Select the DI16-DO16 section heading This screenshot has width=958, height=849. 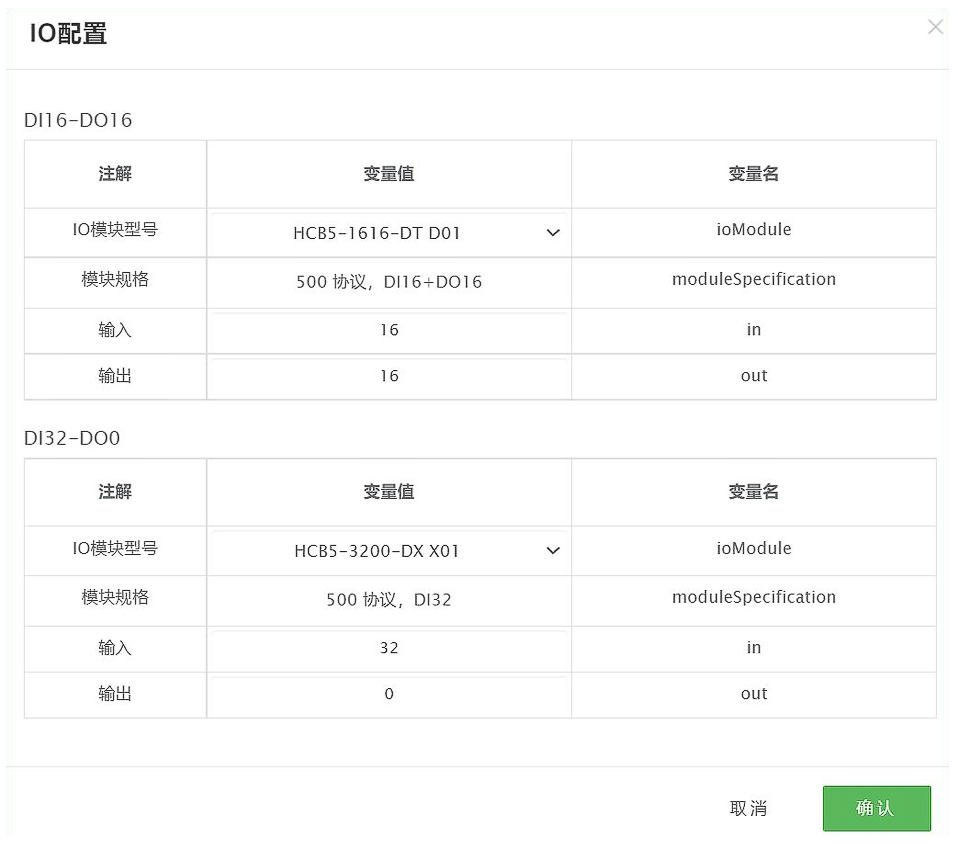pyautogui.click(x=78, y=121)
